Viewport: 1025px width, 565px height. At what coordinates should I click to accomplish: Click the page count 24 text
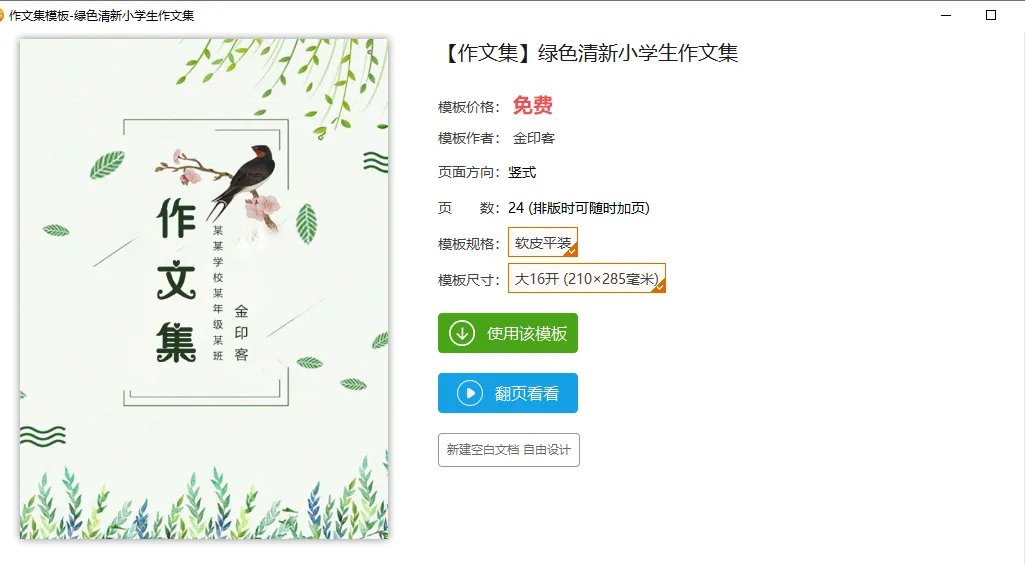[x=516, y=208]
